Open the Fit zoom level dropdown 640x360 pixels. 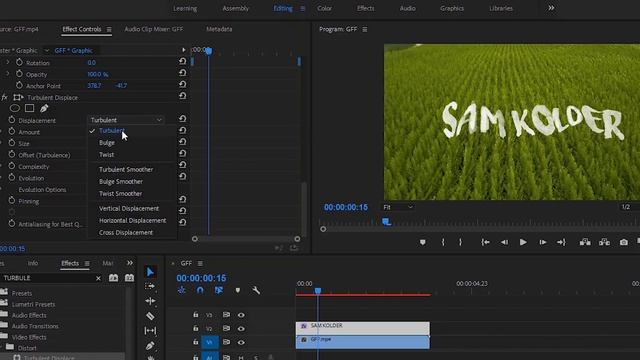[398, 207]
